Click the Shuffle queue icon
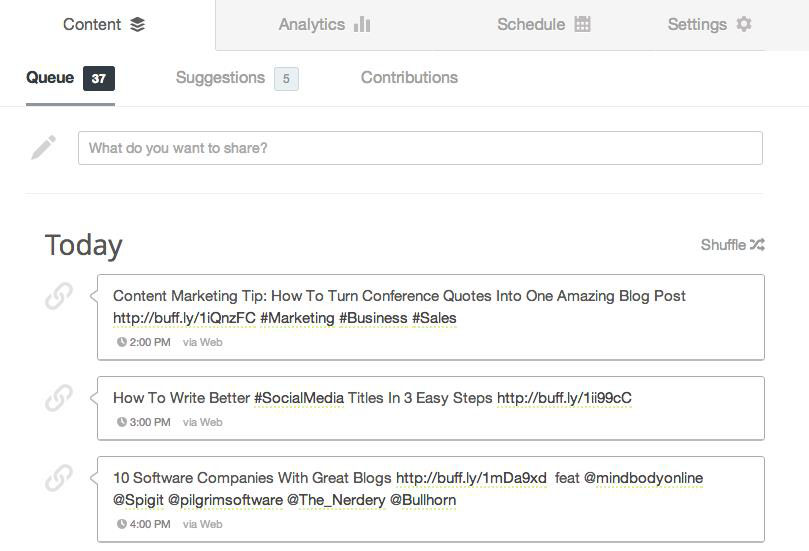The image size is (809, 551). point(757,245)
